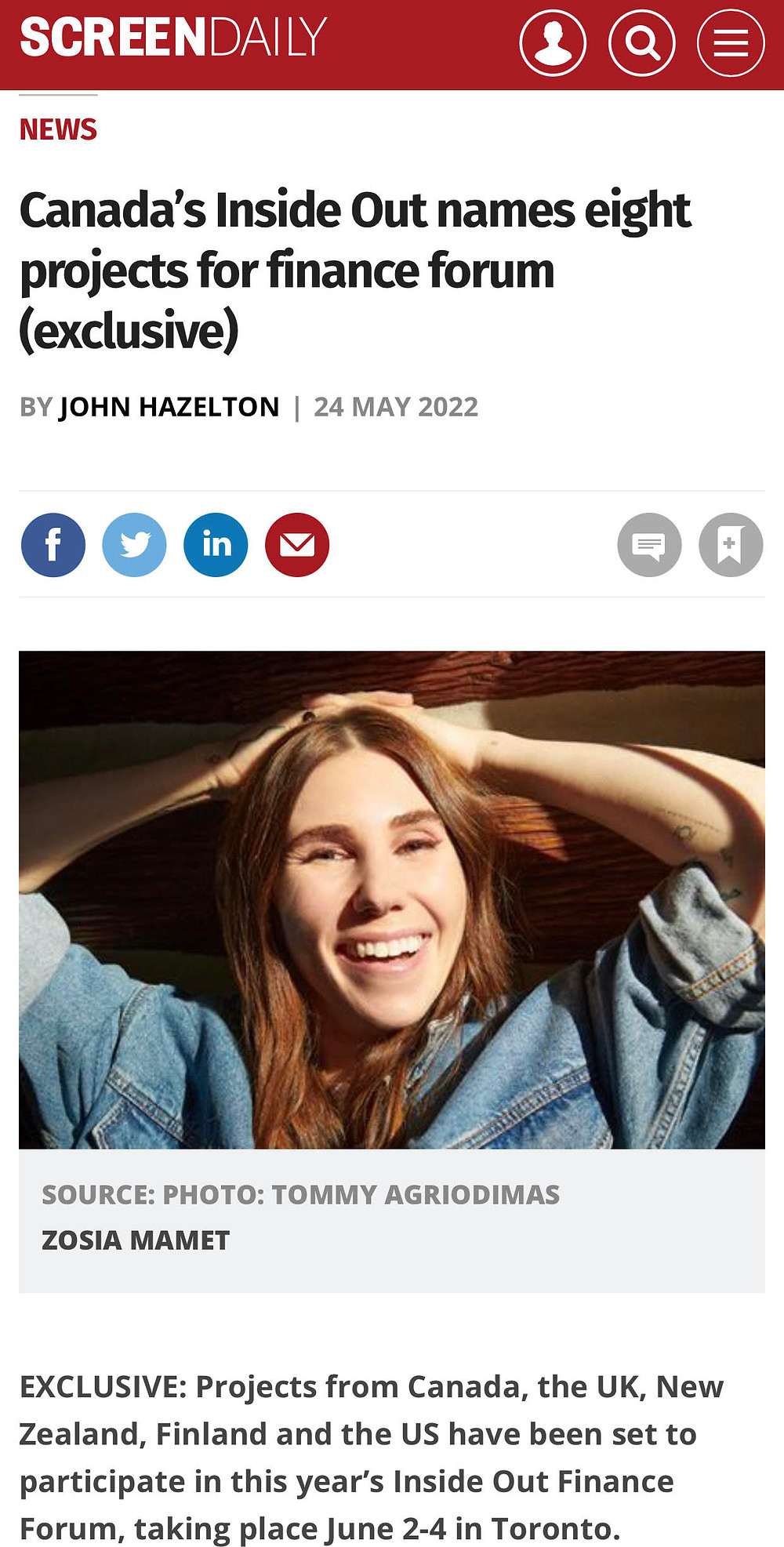Share article on LinkedIn
The width and height of the screenshot is (784, 1547).
pyautogui.click(x=216, y=545)
